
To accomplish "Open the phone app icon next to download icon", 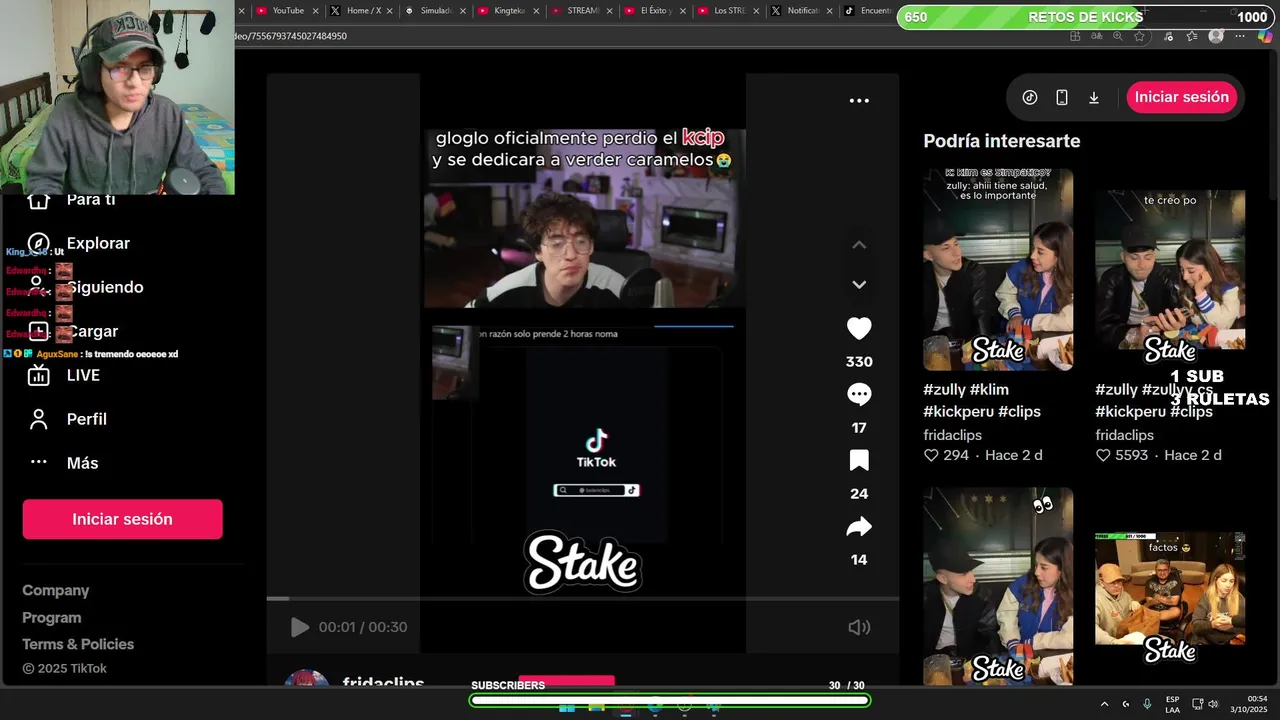I will point(1062,97).
